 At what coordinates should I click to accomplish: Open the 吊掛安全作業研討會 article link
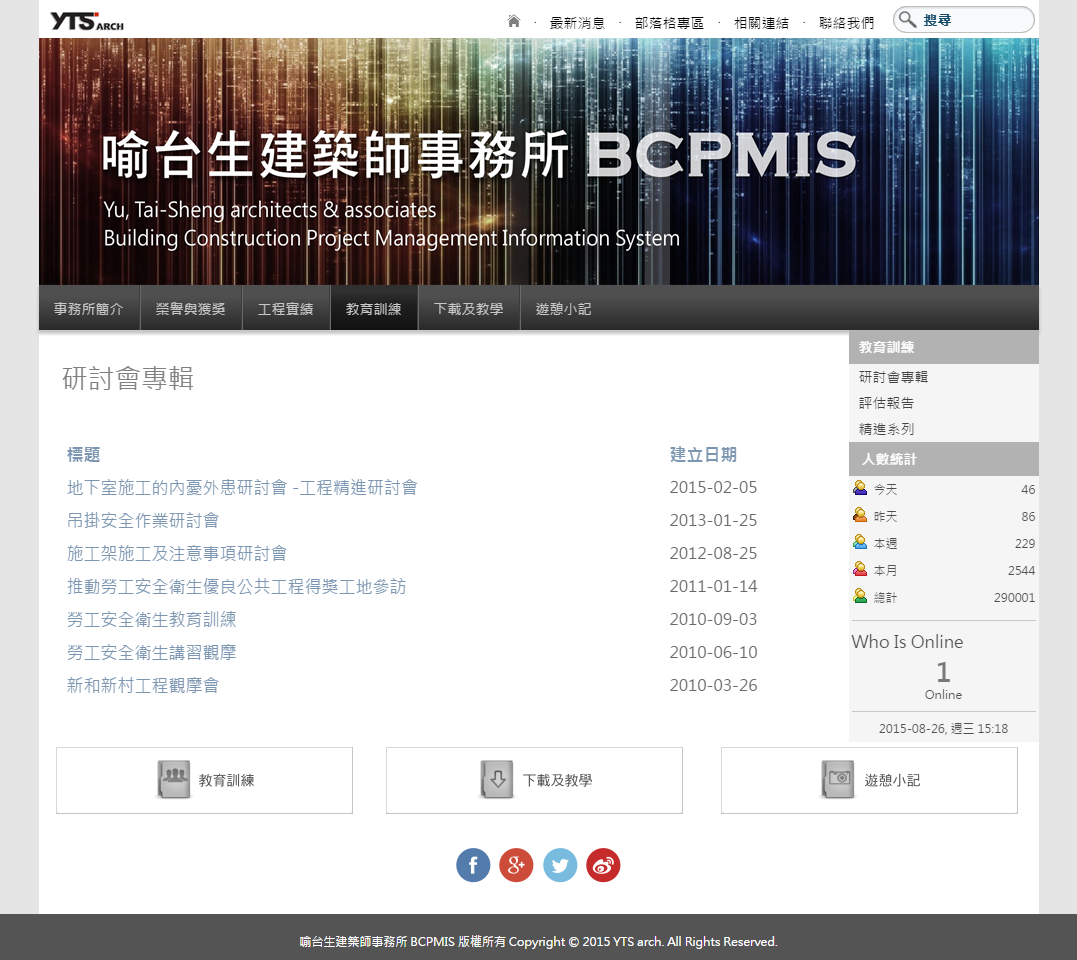pyautogui.click(x=143, y=520)
